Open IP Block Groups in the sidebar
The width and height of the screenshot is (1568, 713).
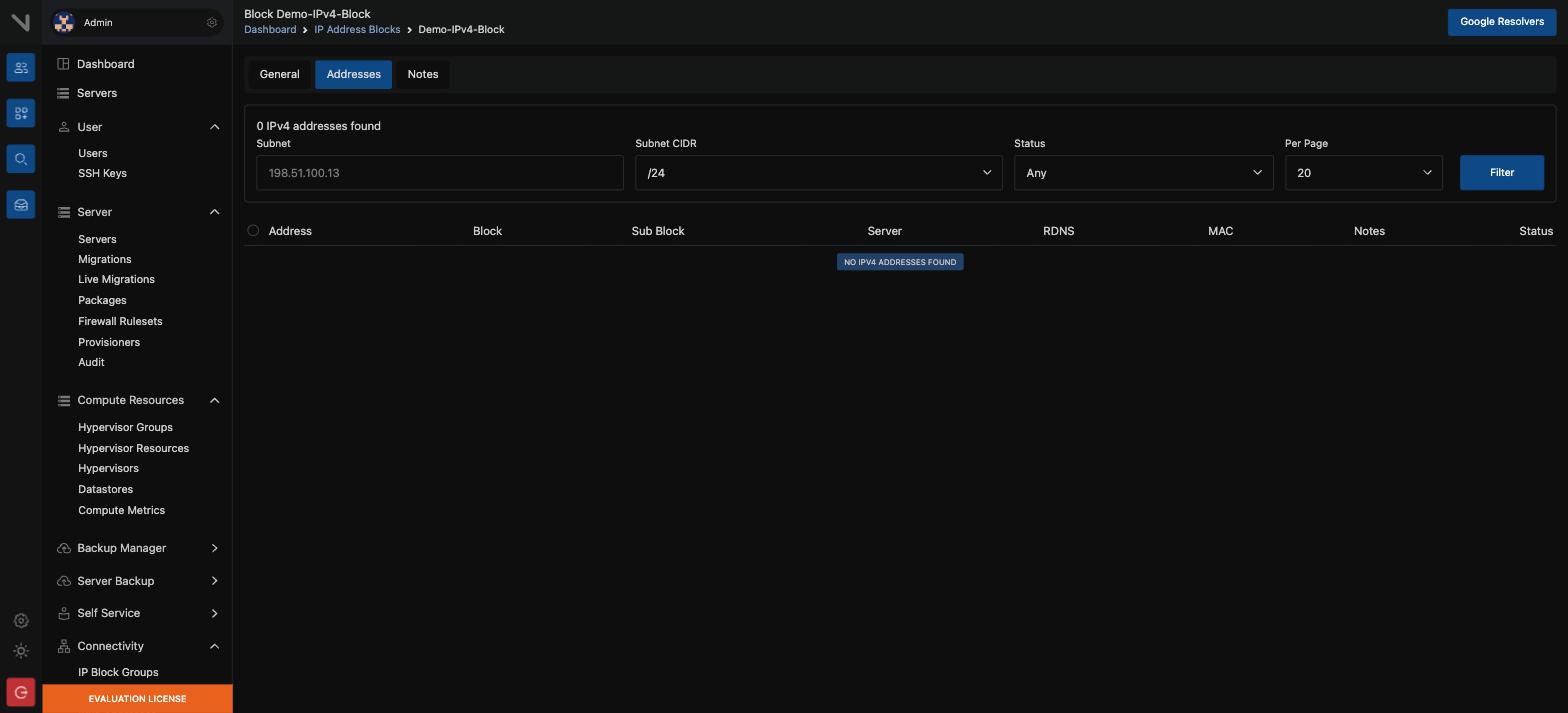118,673
